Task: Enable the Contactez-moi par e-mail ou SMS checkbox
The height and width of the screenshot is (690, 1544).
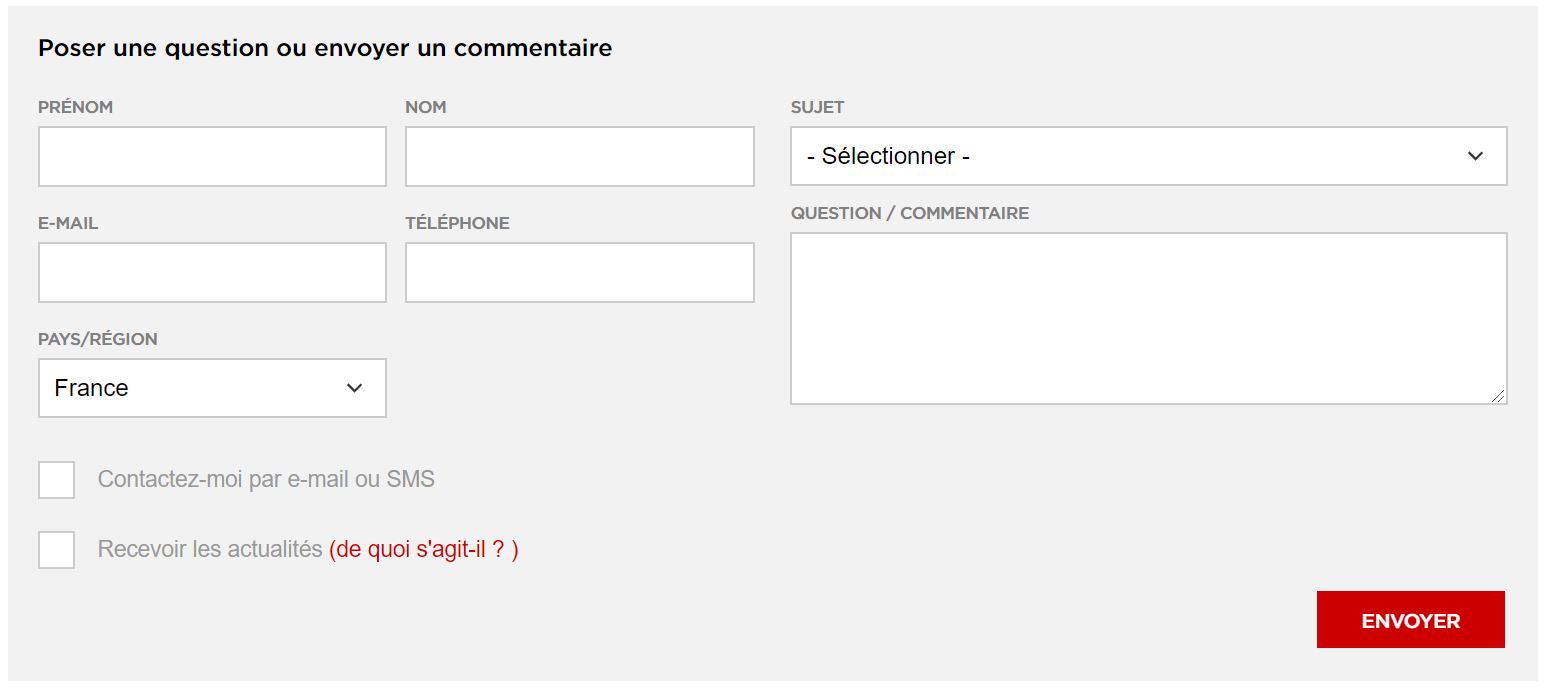Action: pyautogui.click(x=56, y=480)
